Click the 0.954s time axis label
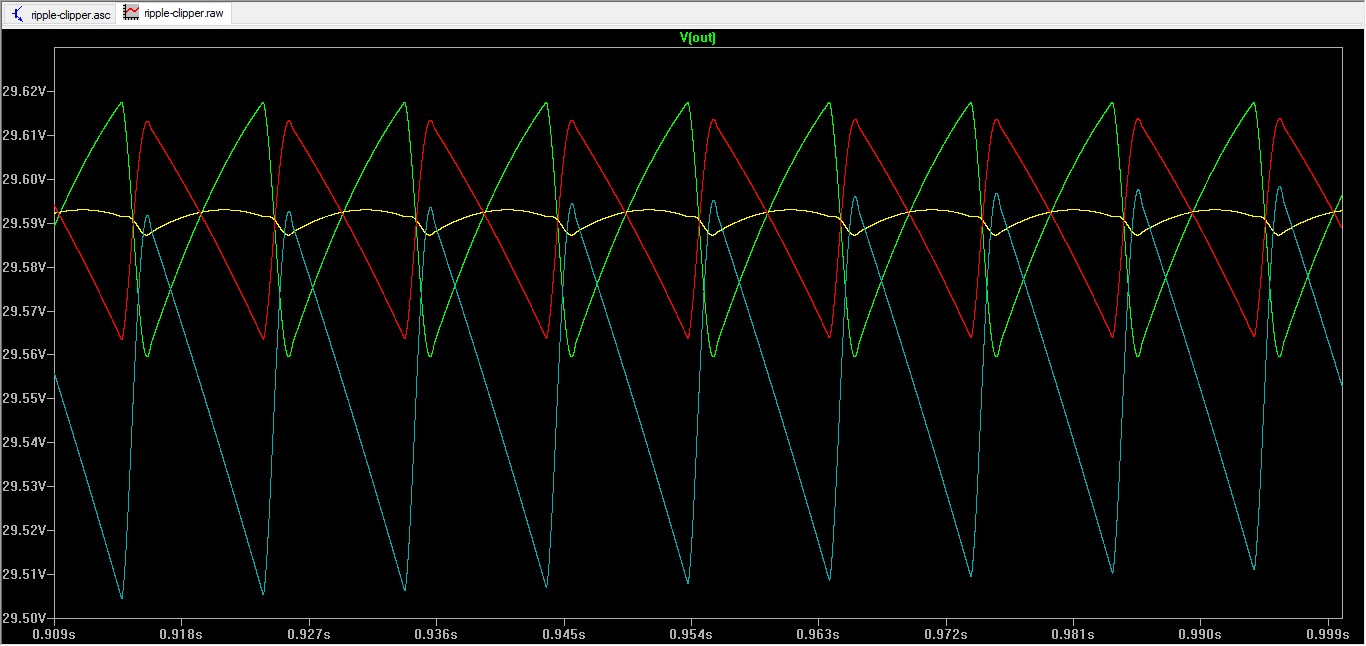Screen dimensions: 1366x646 (691, 635)
